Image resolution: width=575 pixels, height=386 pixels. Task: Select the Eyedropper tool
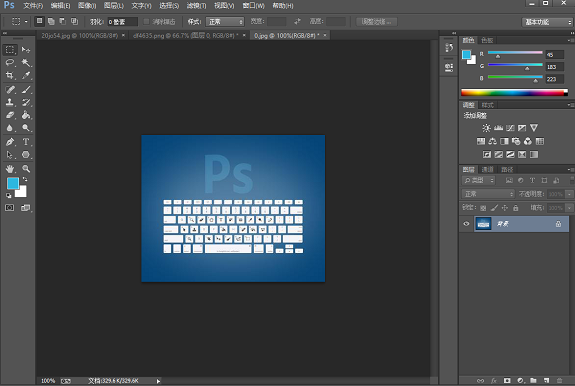click(x=26, y=76)
